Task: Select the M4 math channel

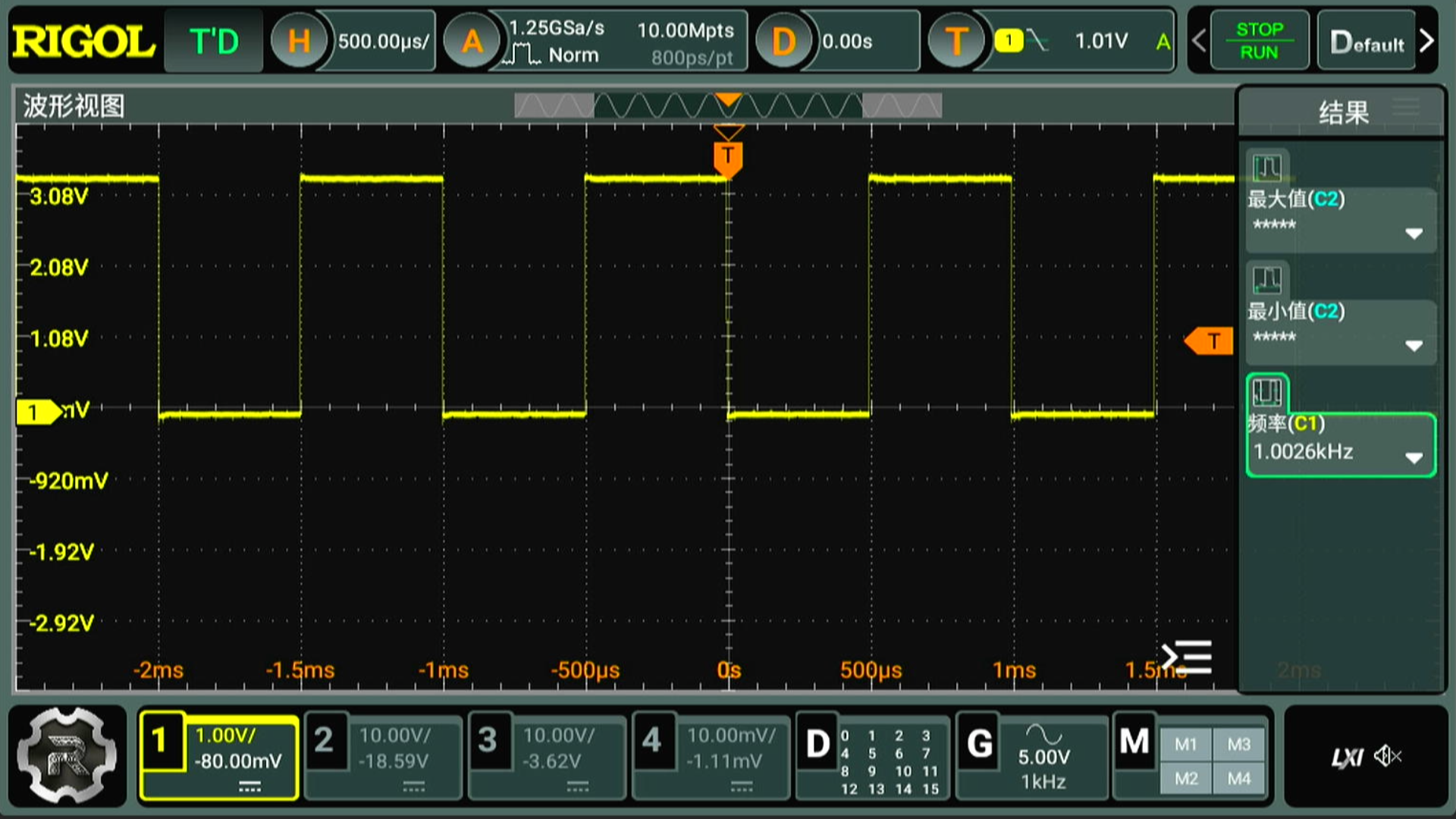Action: click(x=1239, y=779)
